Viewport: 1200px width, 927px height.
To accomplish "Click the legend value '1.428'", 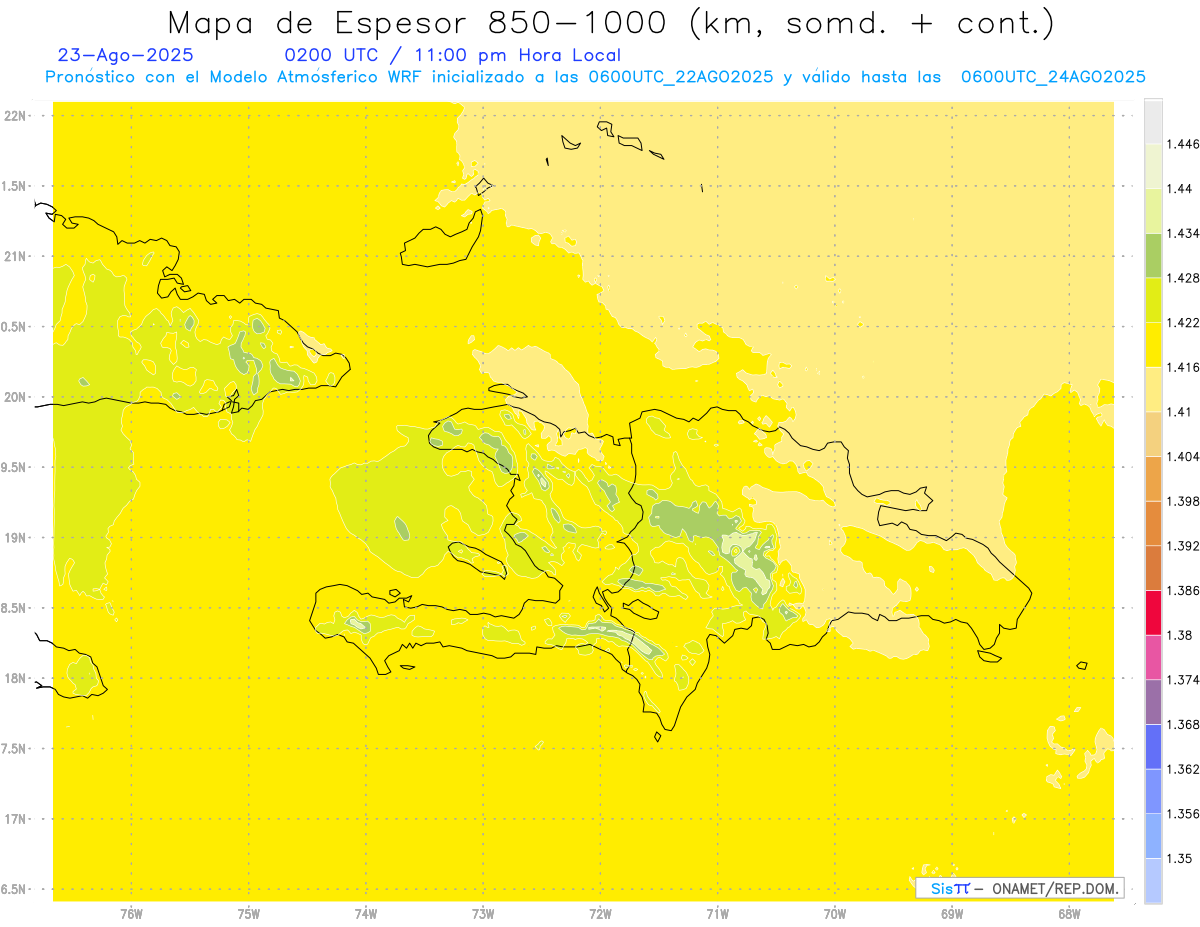I will 1183,278.
